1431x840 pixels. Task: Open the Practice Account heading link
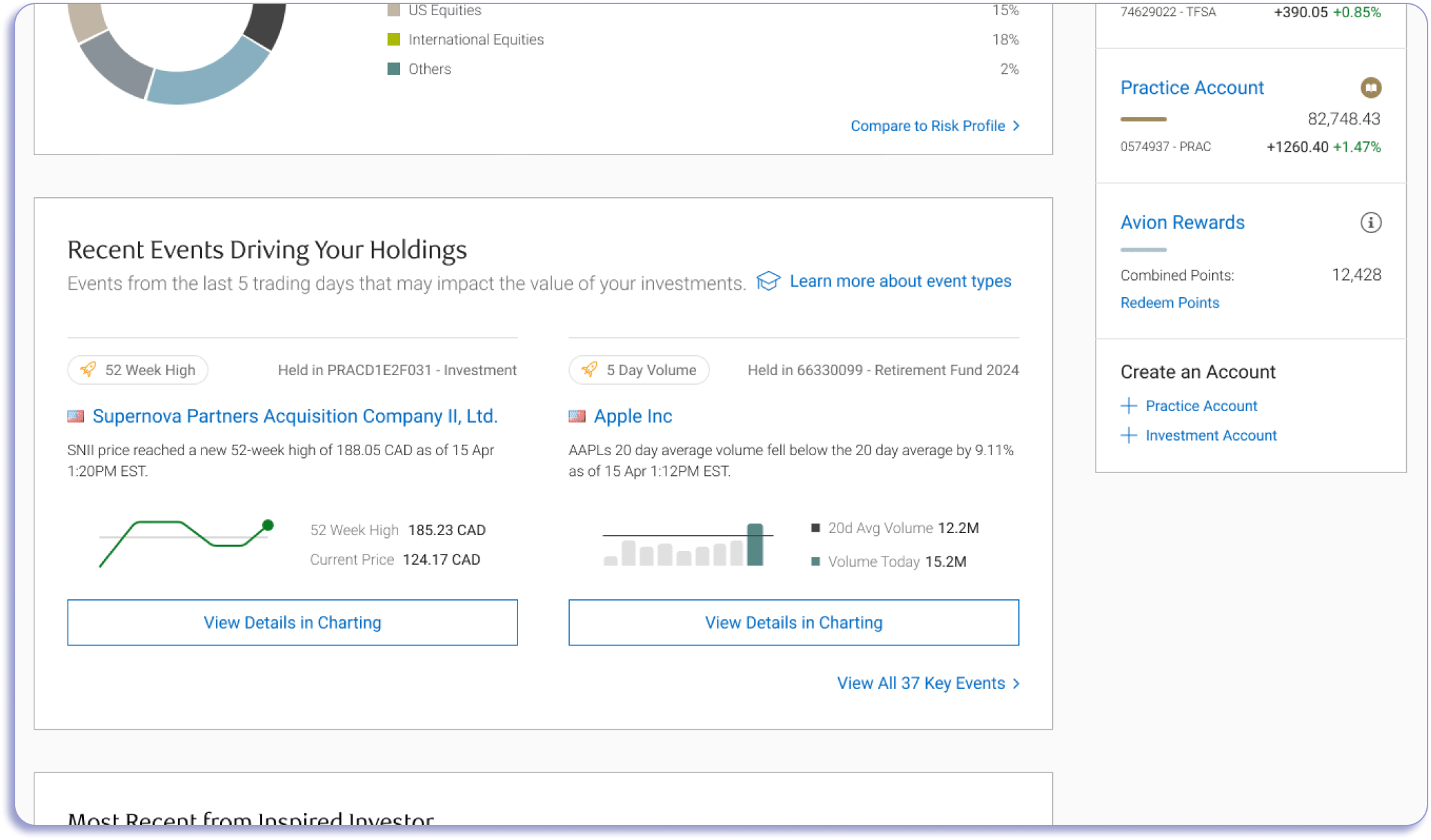pyautogui.click(x=1192, y=88)
